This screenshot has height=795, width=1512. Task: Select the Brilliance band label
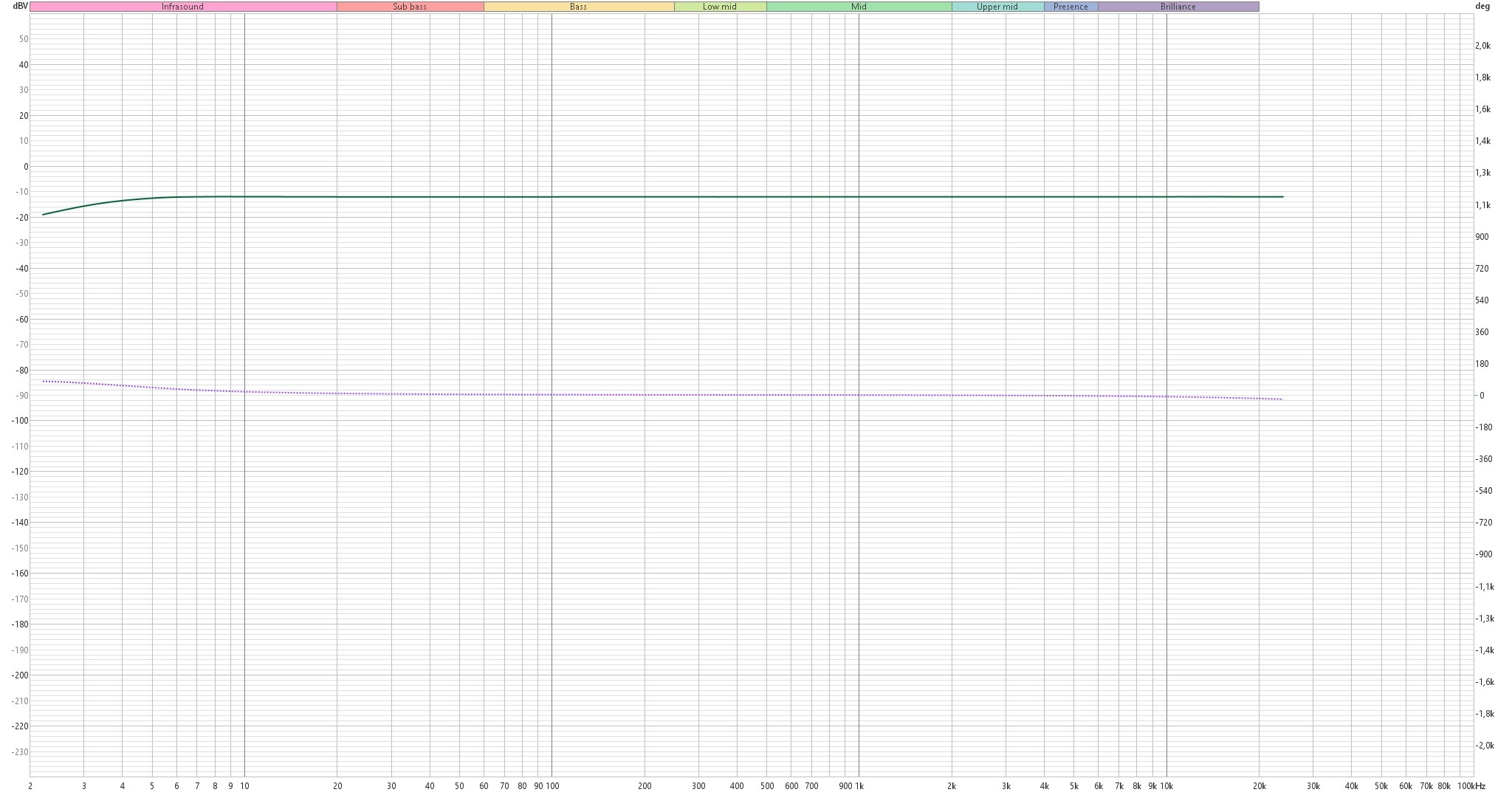1178,7
